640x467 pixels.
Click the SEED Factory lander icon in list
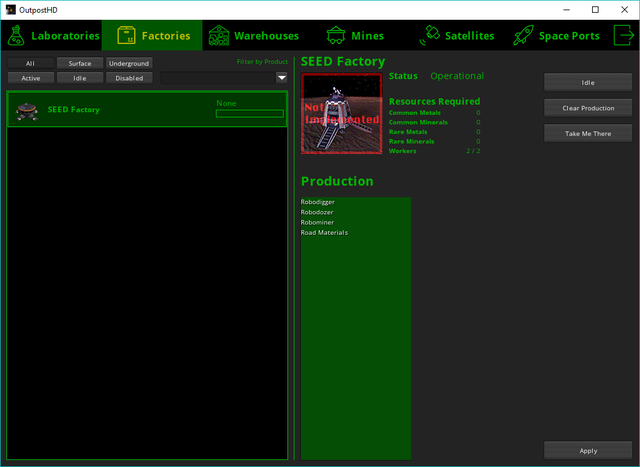[x=27, y=111]
